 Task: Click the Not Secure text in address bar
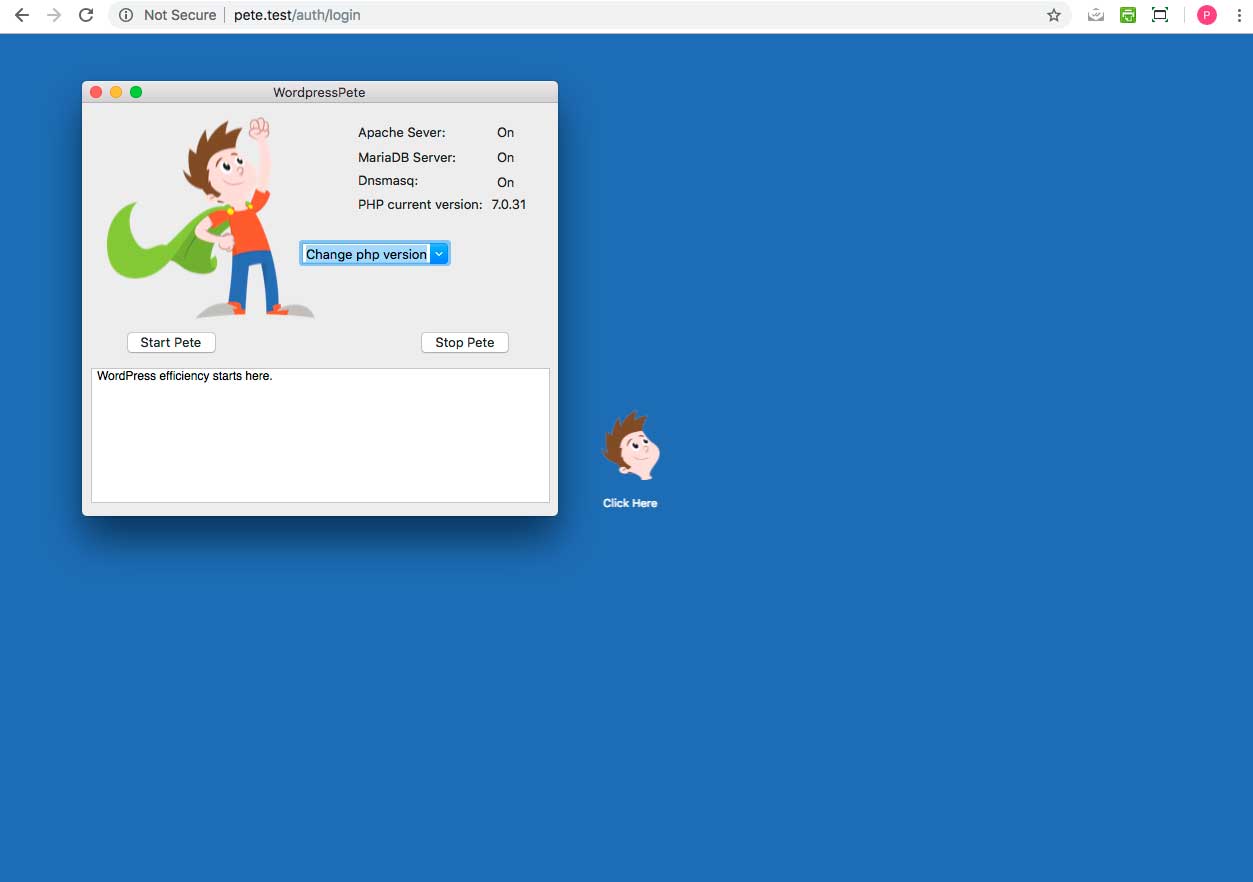click(180, 15)
